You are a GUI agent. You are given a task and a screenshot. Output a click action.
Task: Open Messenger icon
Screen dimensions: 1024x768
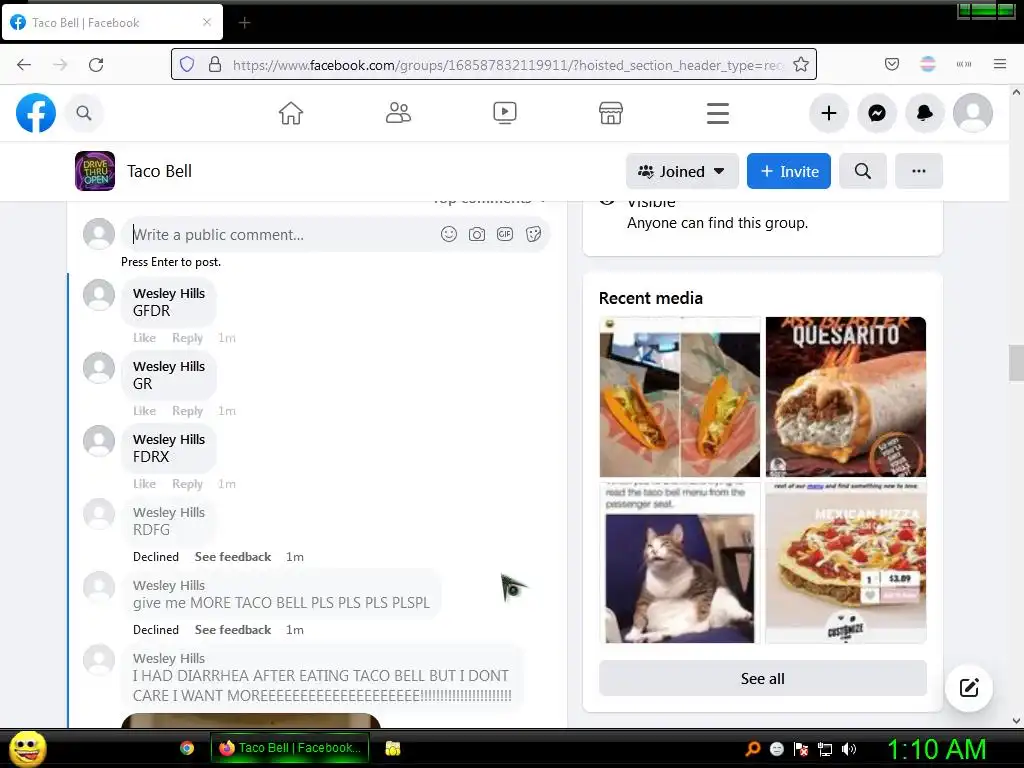(x=877, y=113)
